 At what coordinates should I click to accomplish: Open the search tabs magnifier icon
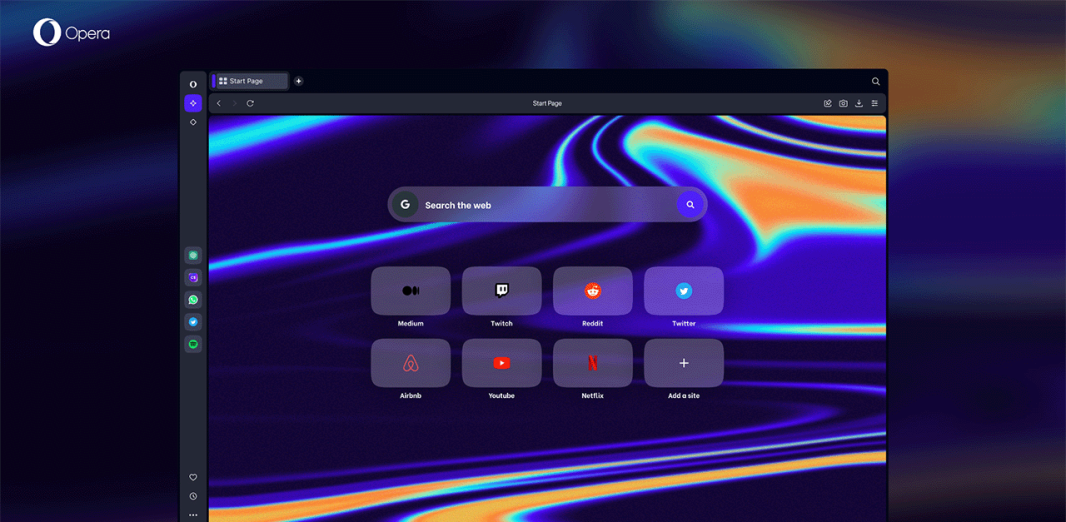point(876,81)
